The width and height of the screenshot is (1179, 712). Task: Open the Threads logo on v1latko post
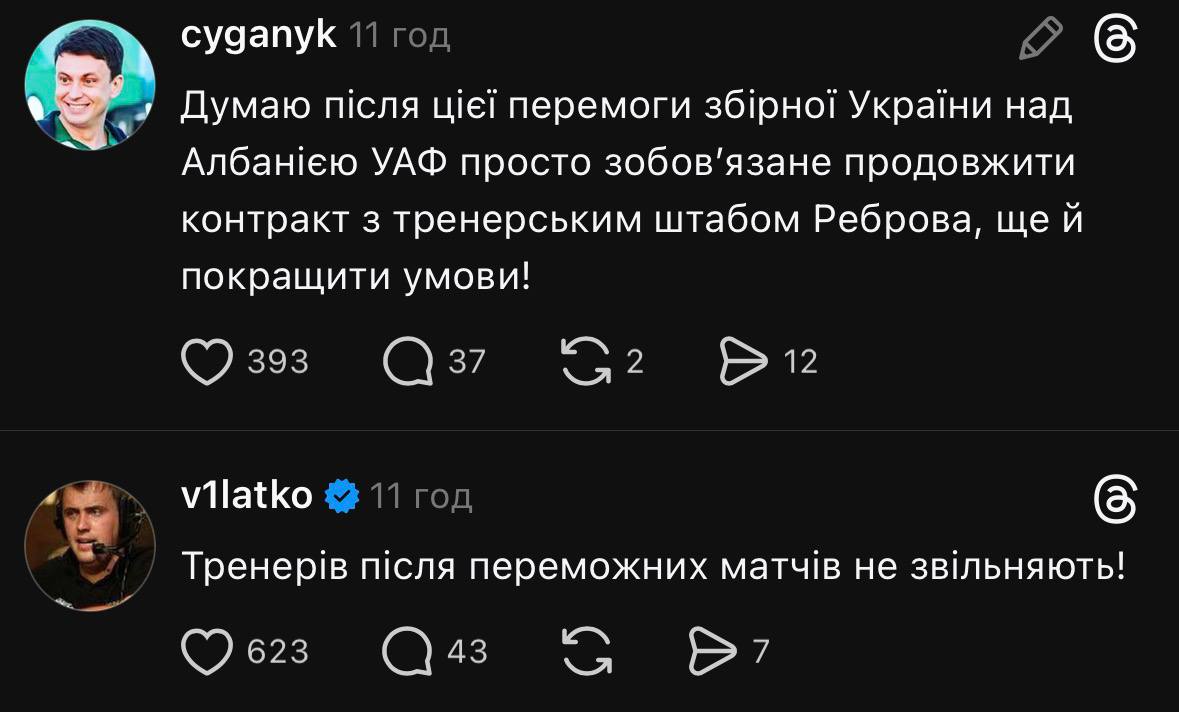pos(1116,499)
